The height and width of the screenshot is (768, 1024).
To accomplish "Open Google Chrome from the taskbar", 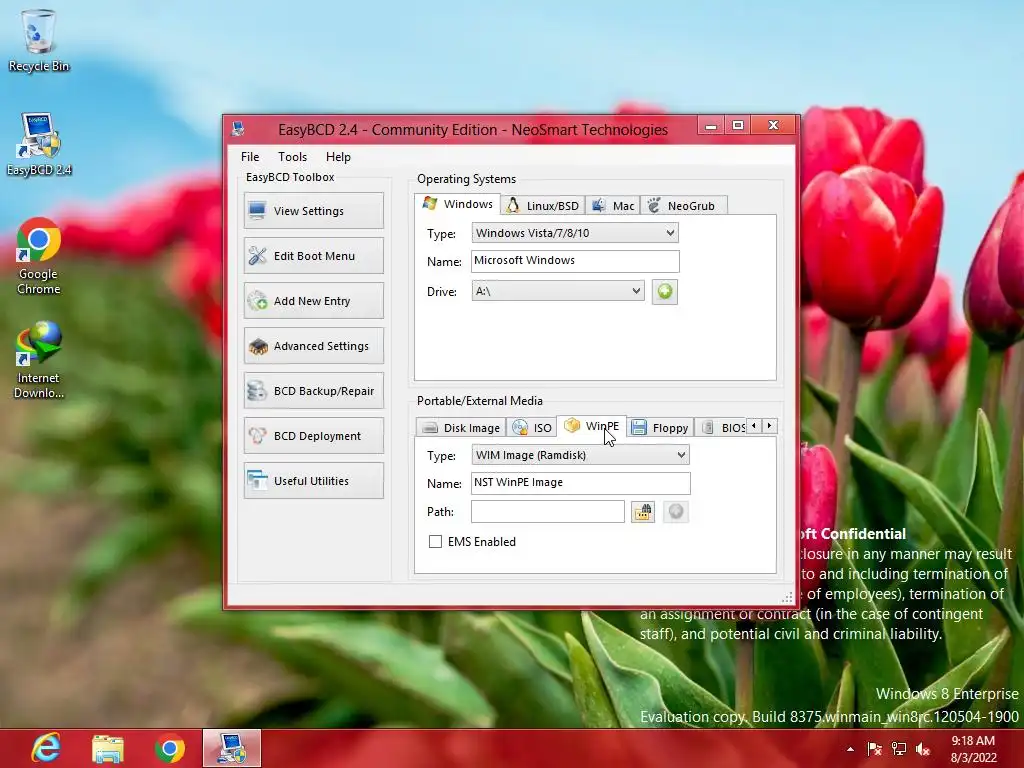I will coord(169,748).
